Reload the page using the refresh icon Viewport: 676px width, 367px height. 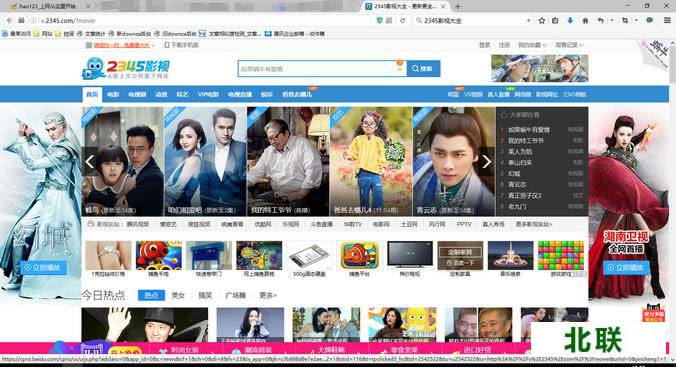point(403,20)
